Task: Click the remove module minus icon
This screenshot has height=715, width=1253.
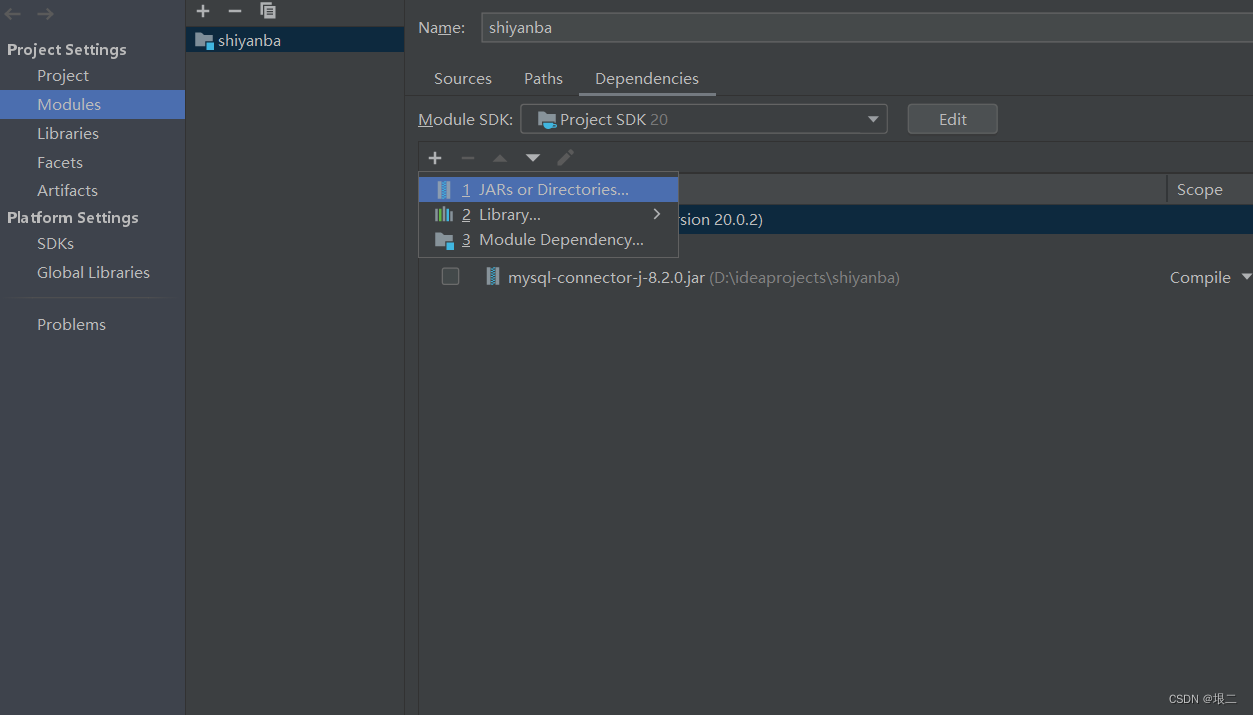Action: [x=234, y=11]
